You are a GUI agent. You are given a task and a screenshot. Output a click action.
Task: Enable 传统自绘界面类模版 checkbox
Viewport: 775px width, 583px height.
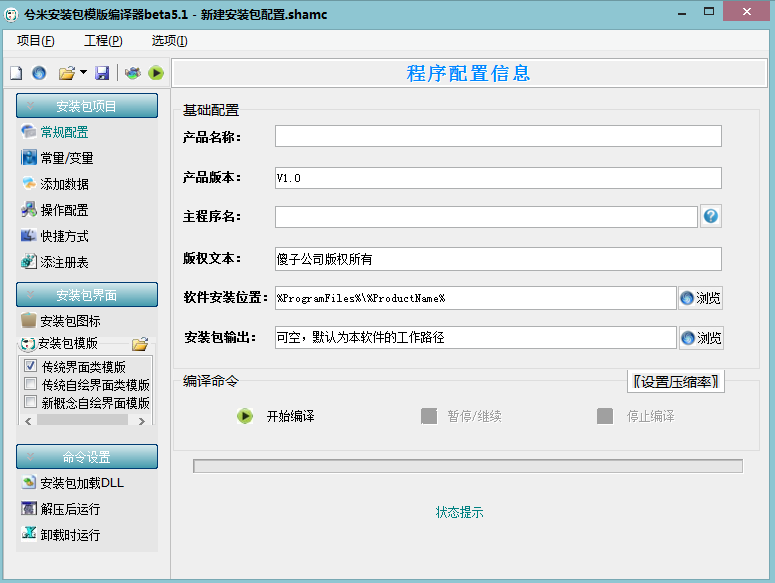point(30,385)
